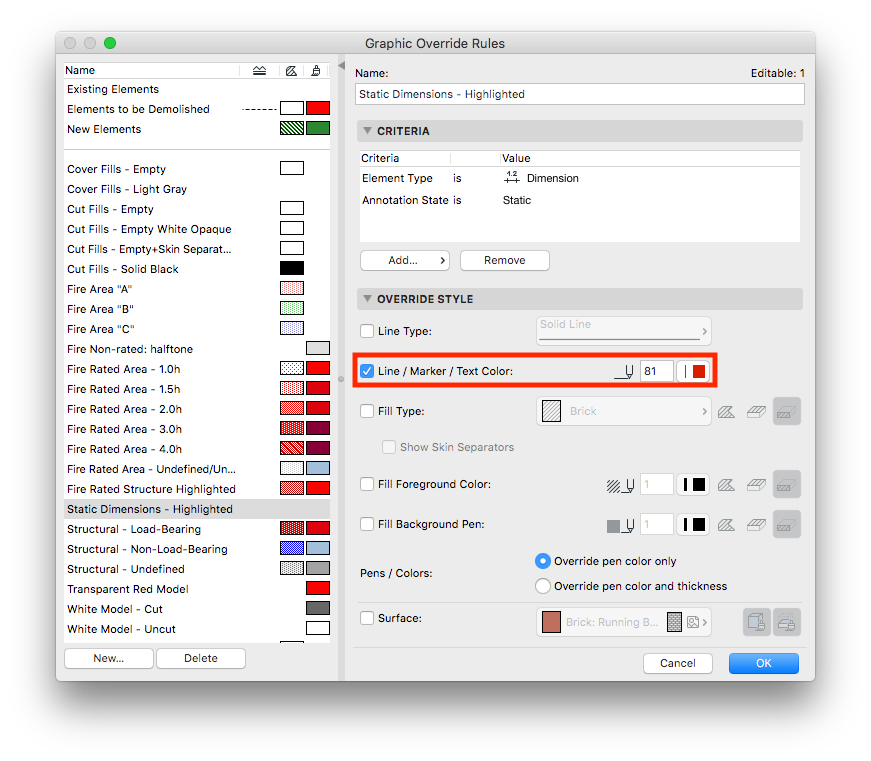Image resolution: width=871 pixels, height=761 pixels.
Task: Select Fire Area "B" rule
Action: pyautogui.click(x=197, y=309)
